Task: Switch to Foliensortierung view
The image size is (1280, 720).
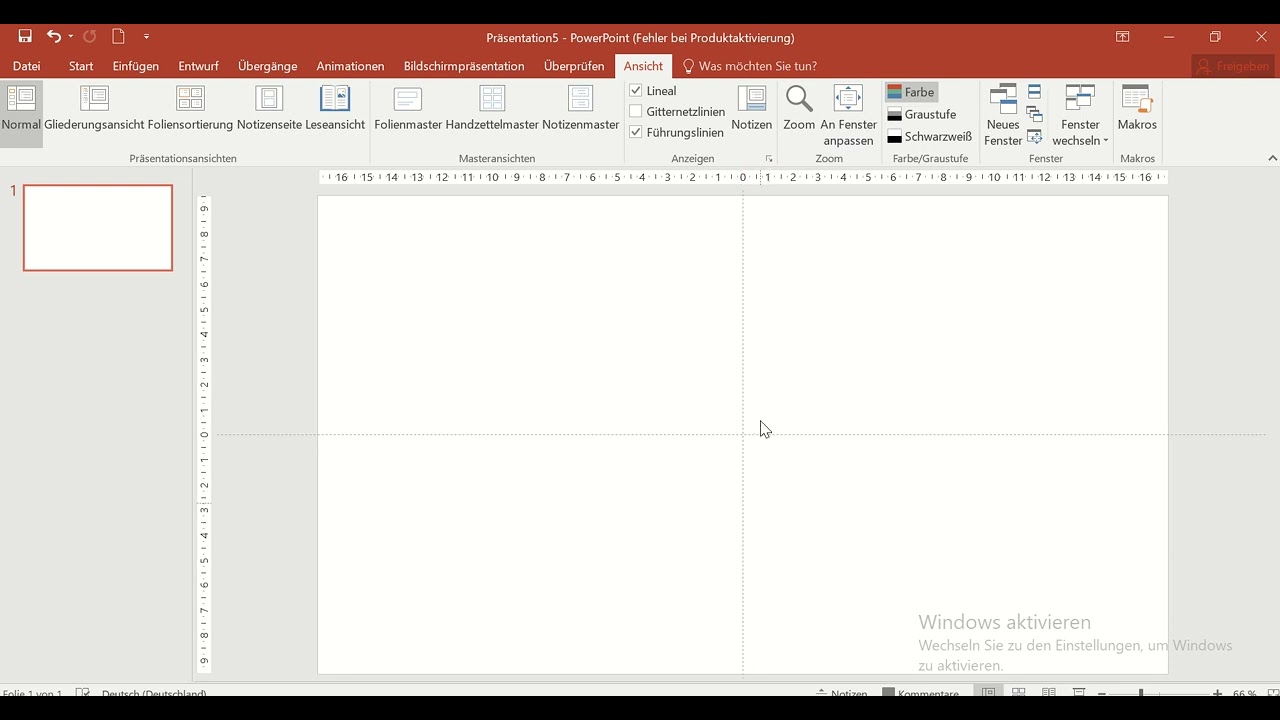Action: coord(190,109)
